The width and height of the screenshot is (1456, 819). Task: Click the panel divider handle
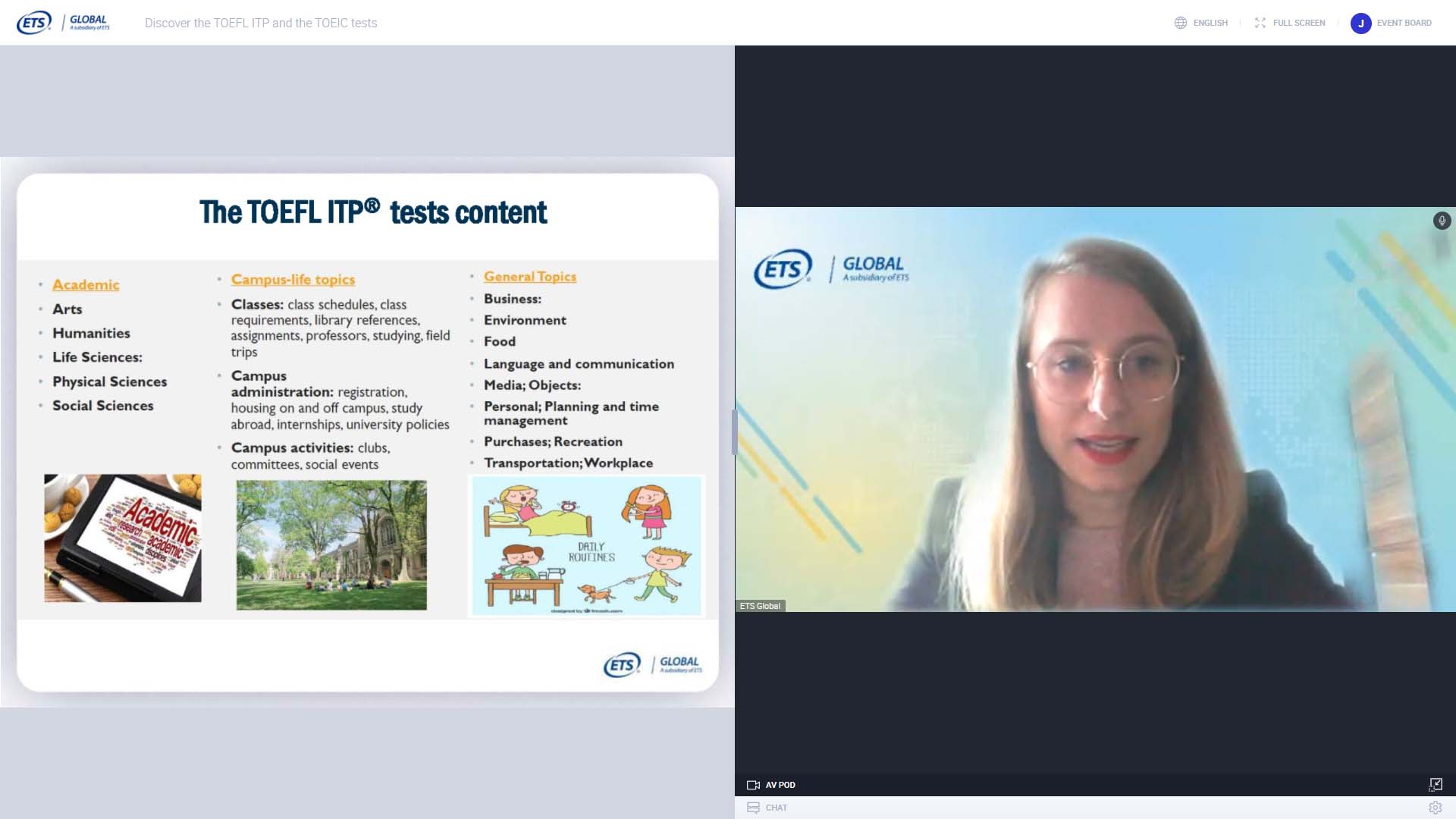point(734,432)
